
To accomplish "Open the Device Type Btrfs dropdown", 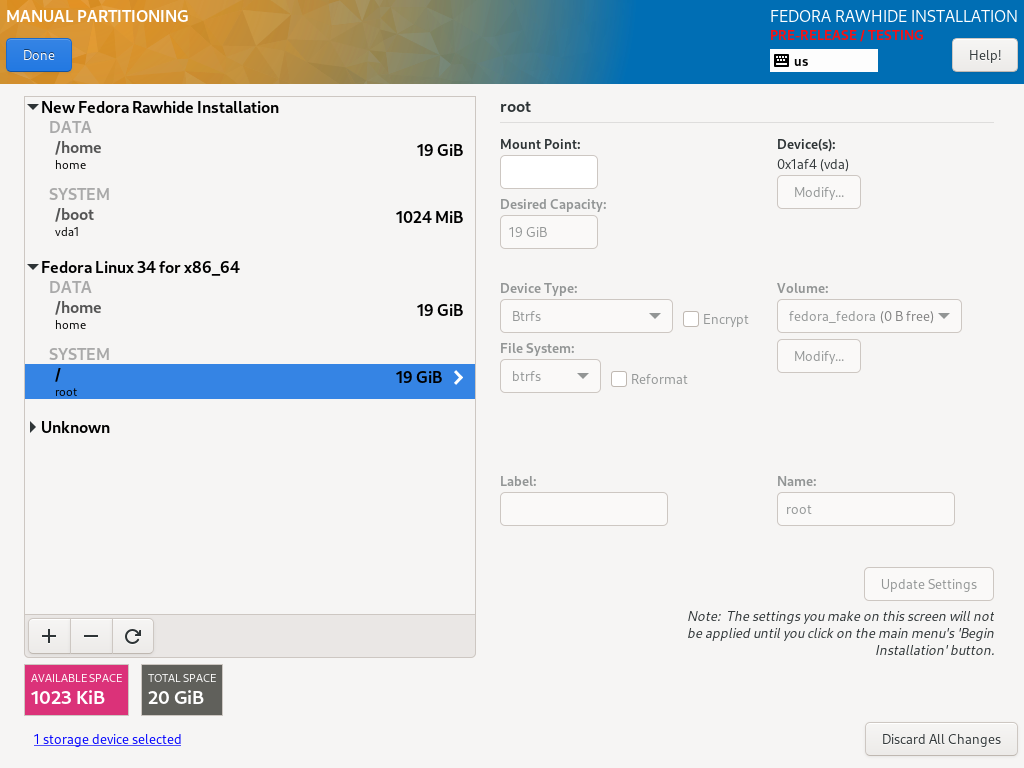I will pos(586,316).
